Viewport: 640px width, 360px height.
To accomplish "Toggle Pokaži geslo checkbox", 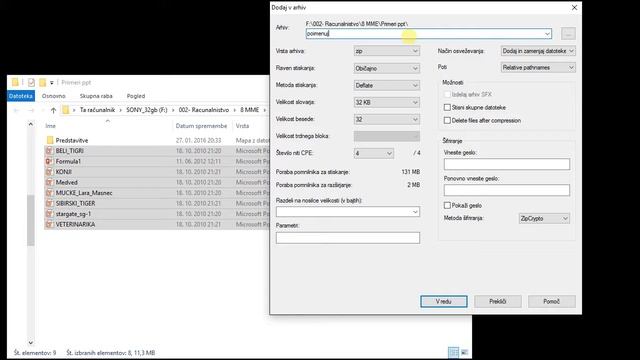I will [447, 205].
